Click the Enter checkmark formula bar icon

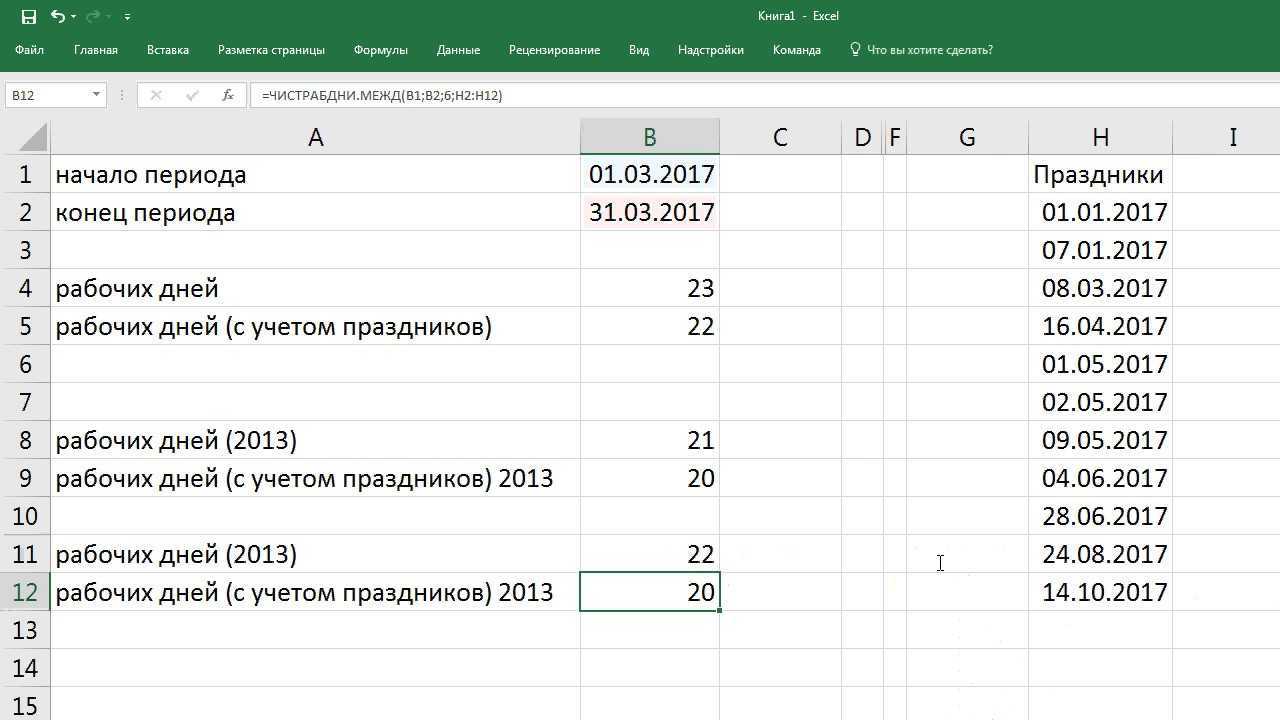point(192,95)
